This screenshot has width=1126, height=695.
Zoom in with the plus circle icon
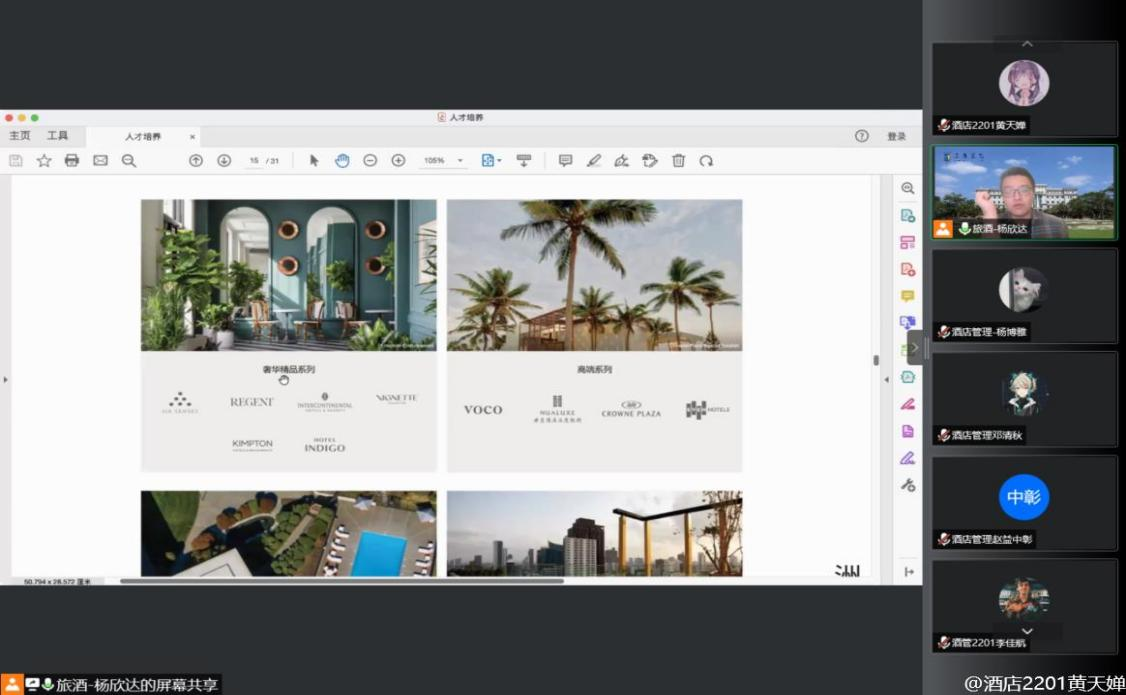coord(398,160)
